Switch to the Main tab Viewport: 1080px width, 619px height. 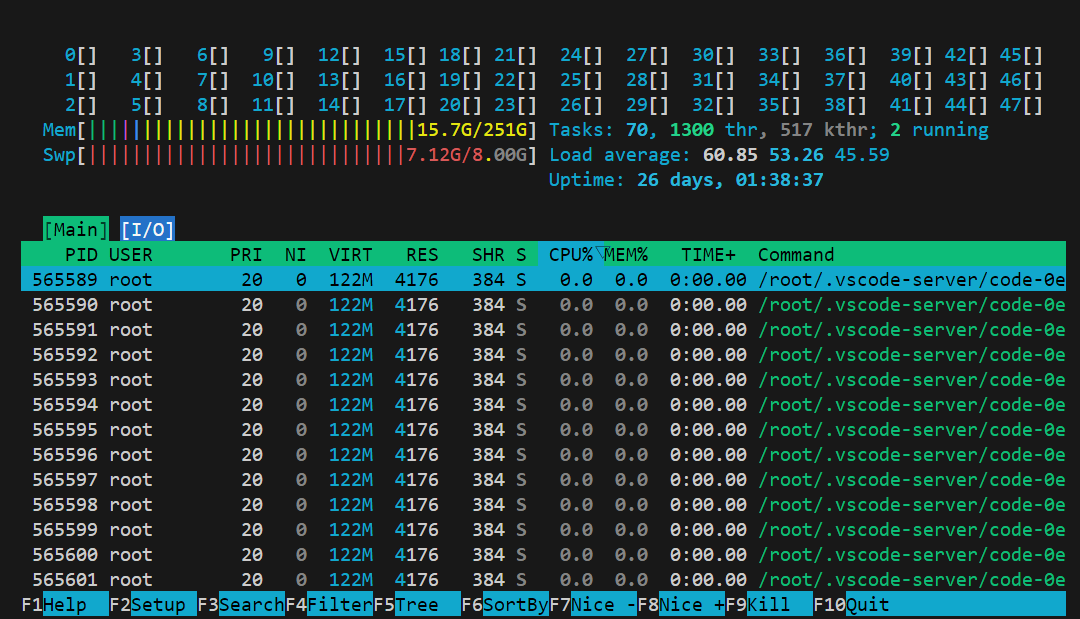pos(76,229)
